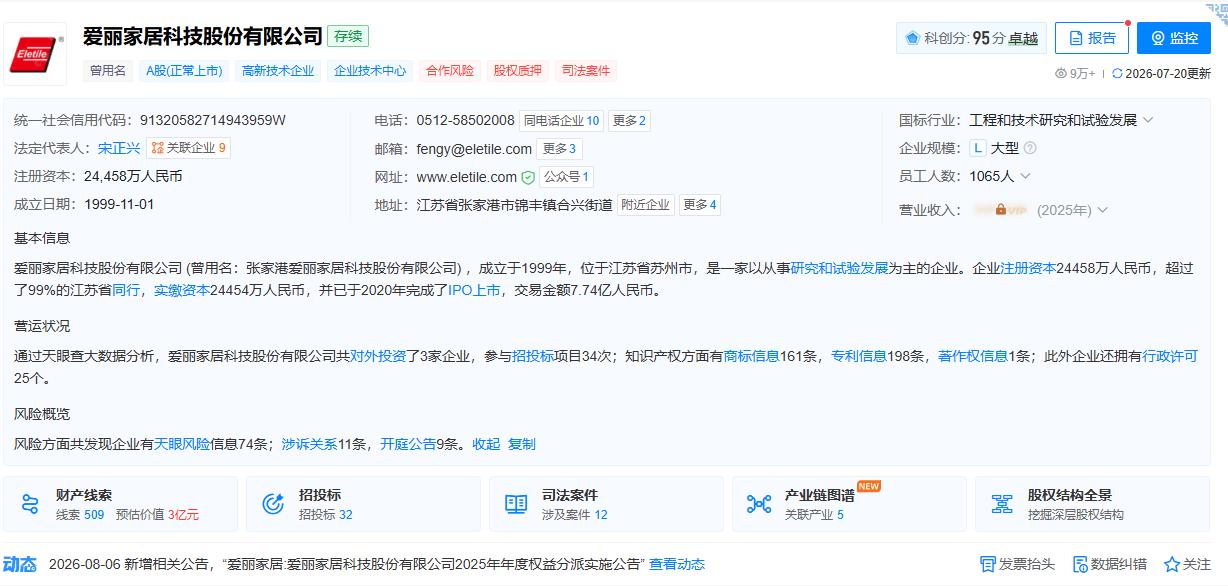
Task: Open the 行政许可 link
Action: click(x=1170, y=356)
